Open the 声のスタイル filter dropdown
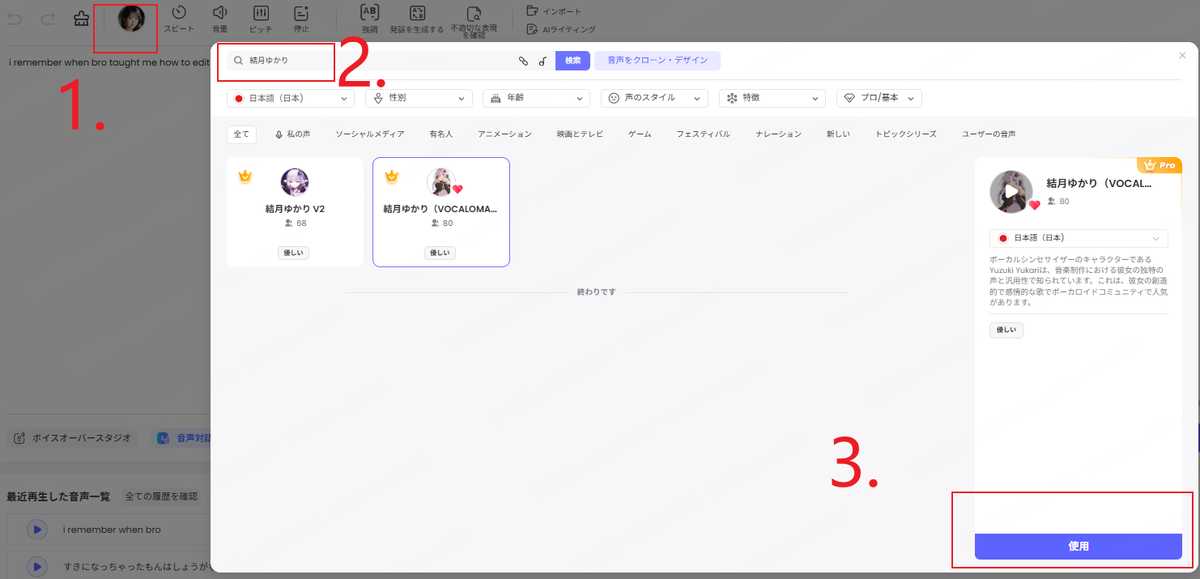The width and height of the screenshot is (1200, 579). (x=655, y=98)
